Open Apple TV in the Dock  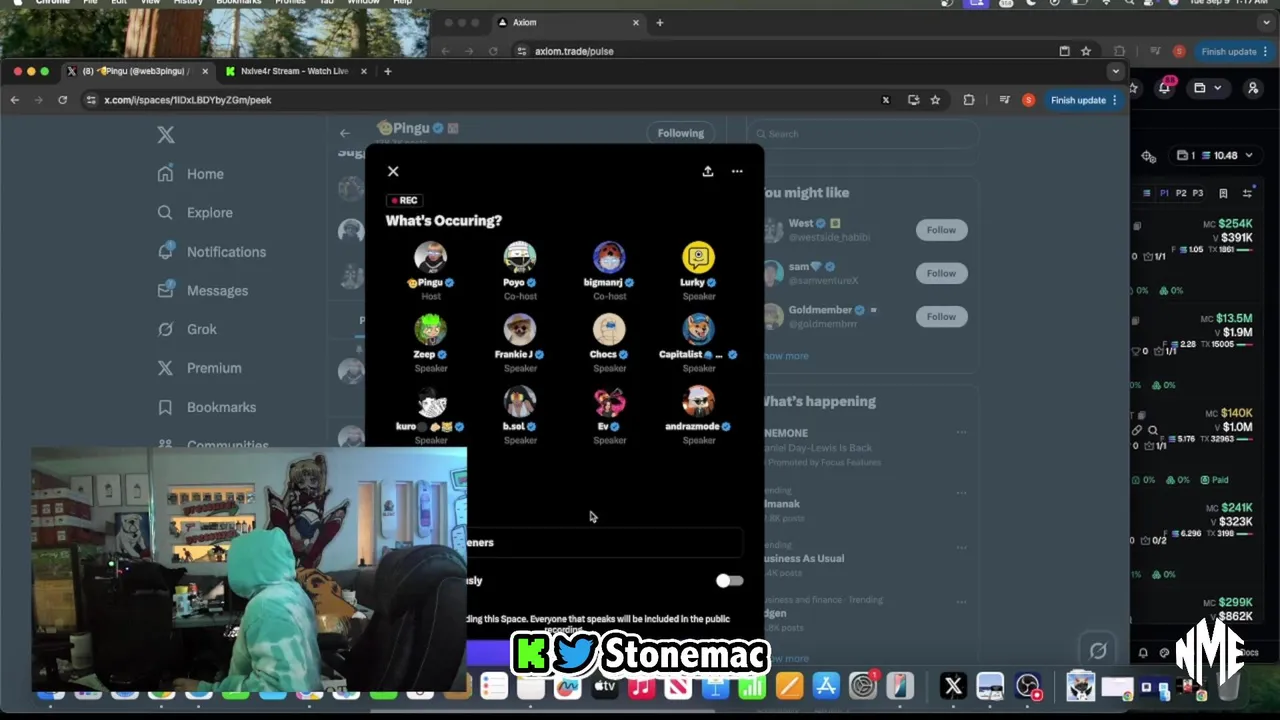[x=604, y=687]
